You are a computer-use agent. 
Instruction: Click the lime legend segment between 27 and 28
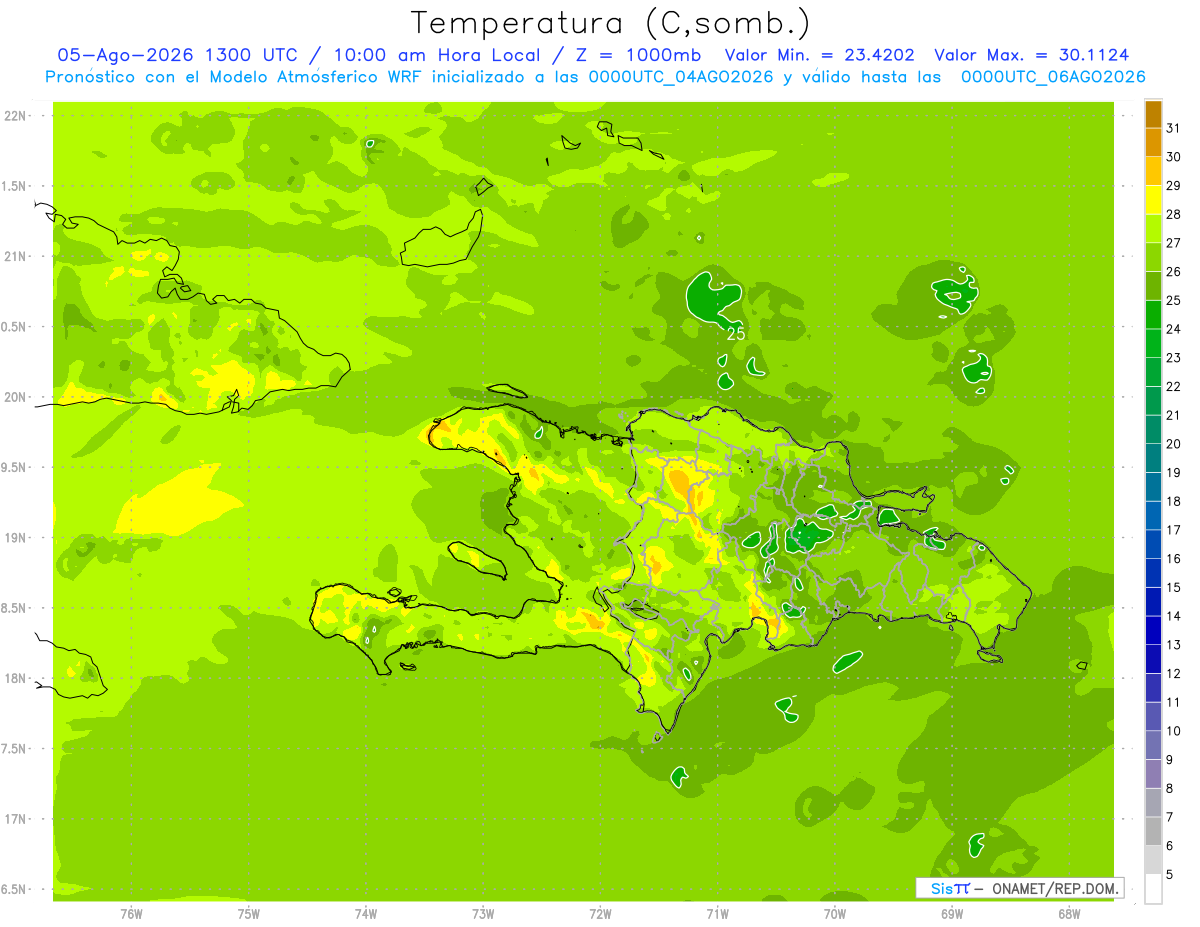click(1153, 229)
